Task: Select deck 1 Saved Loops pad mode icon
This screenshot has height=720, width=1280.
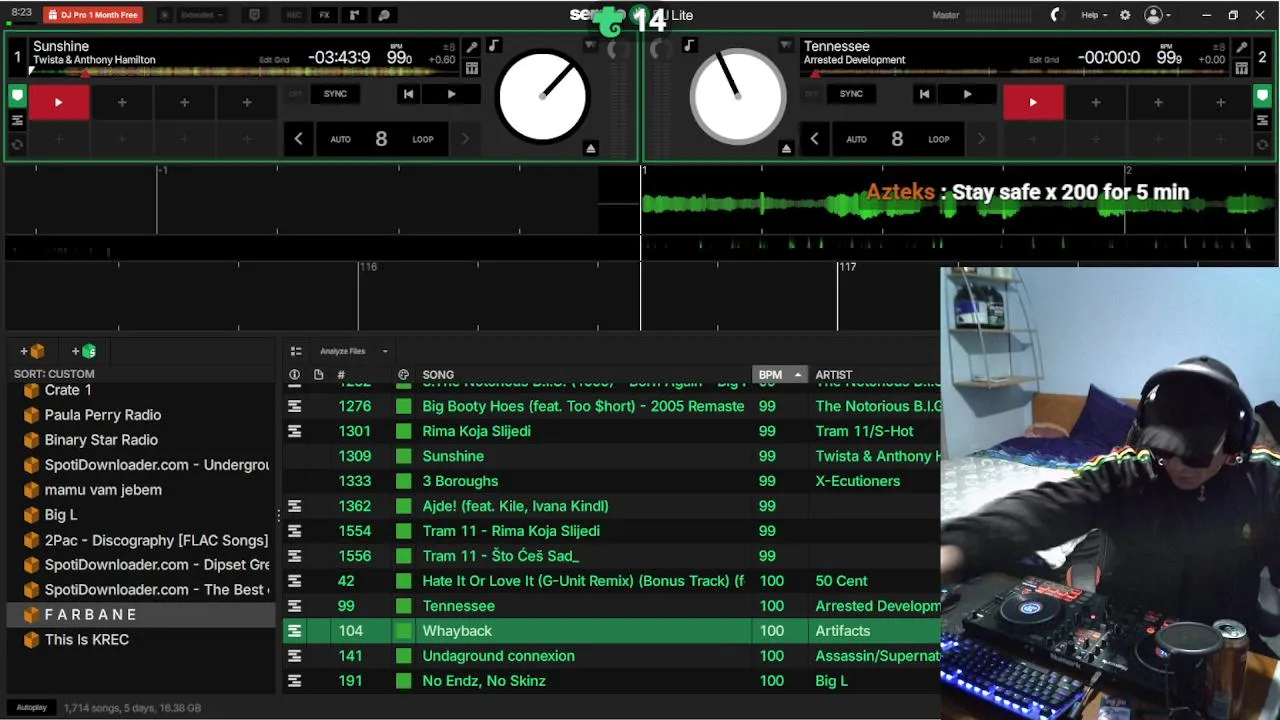Action: click(x=17, y=121)
